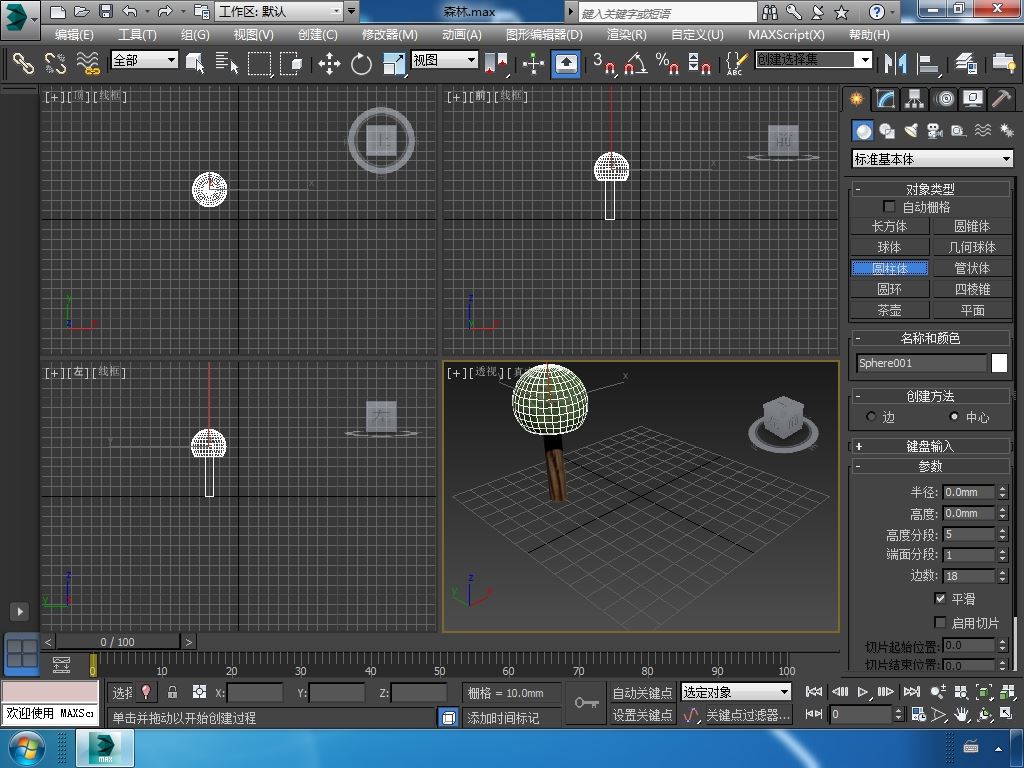The width and height of the screenshot is (1024, 768).
Task: Toggle selection lock padlock icon
Action: (x=172, y=692)
